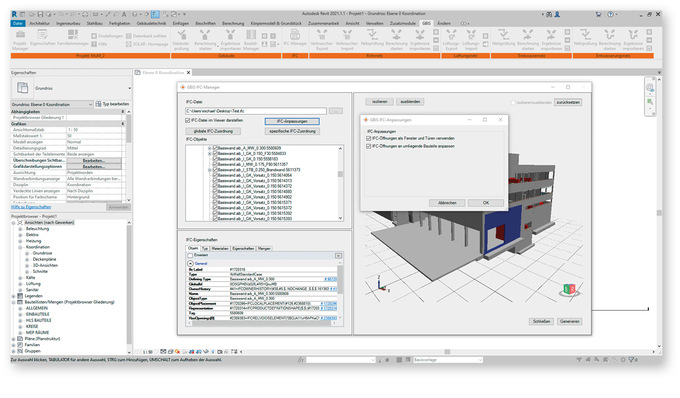680x398 pixels.
Task: Uncheck 'IFC-Öffnungen als Fenster und Türen verwenden'
Action: (369, 138)
